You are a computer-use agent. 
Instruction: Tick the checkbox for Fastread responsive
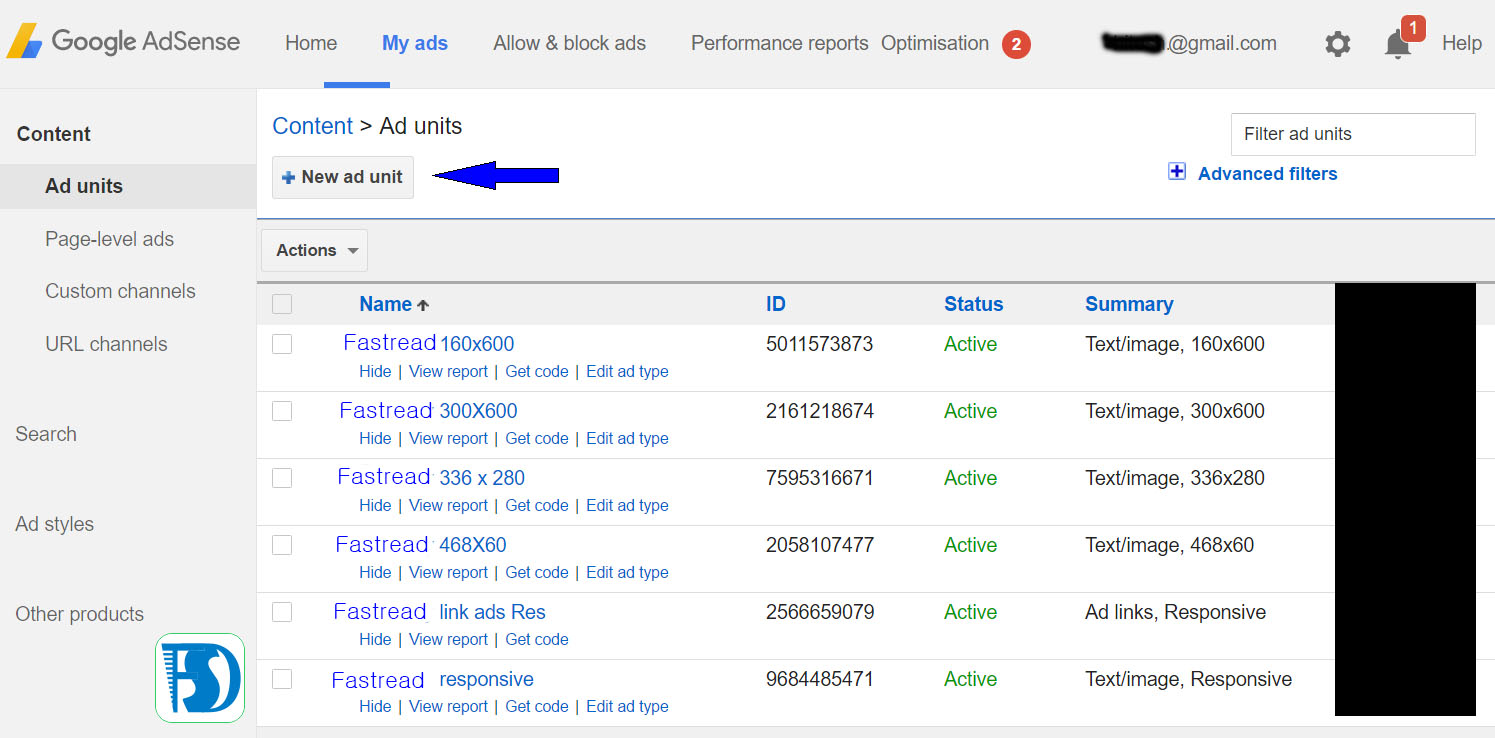(x=282, y=679)
